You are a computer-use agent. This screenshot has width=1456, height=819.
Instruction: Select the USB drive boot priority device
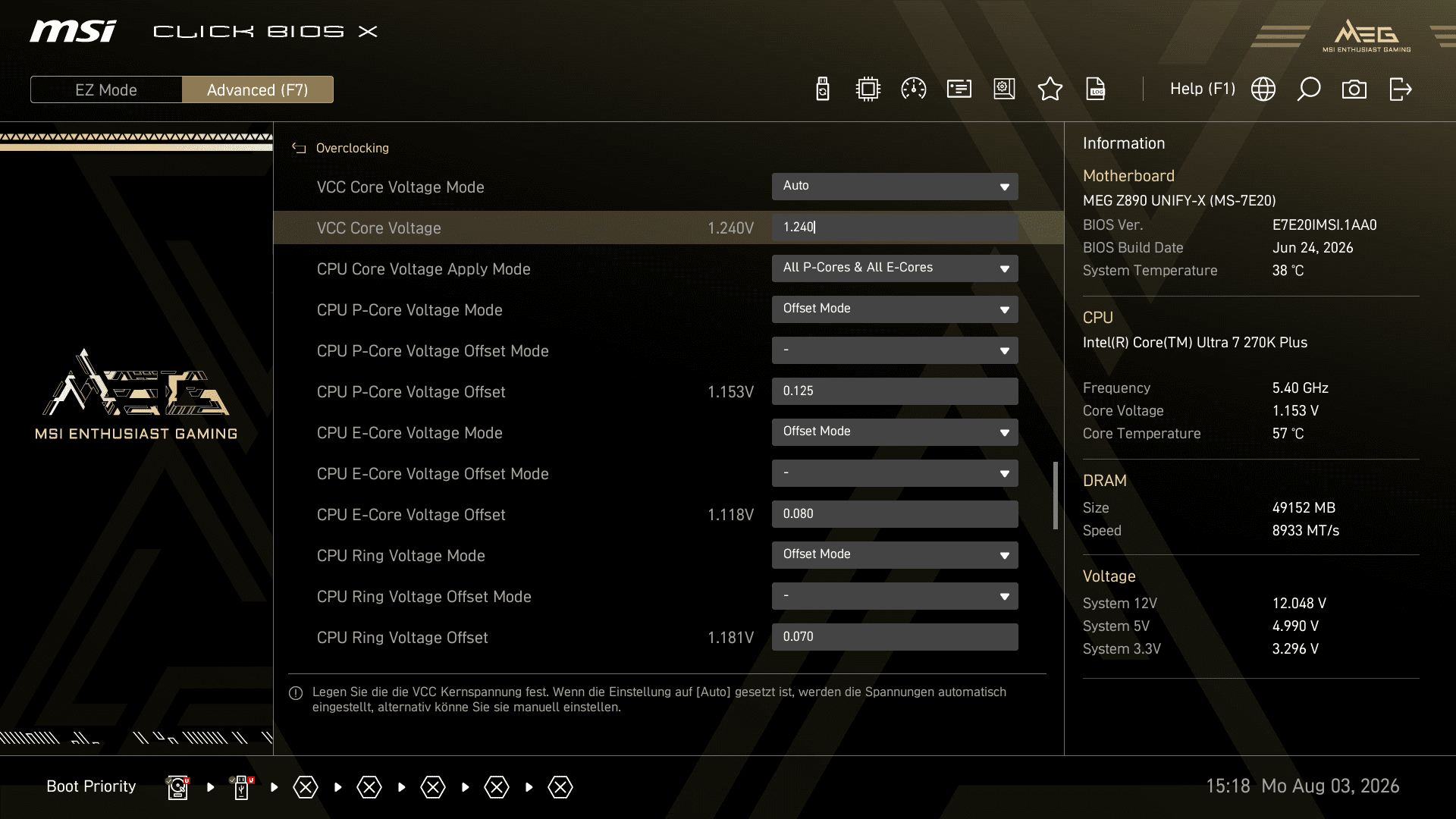click(x=242, y=787)
